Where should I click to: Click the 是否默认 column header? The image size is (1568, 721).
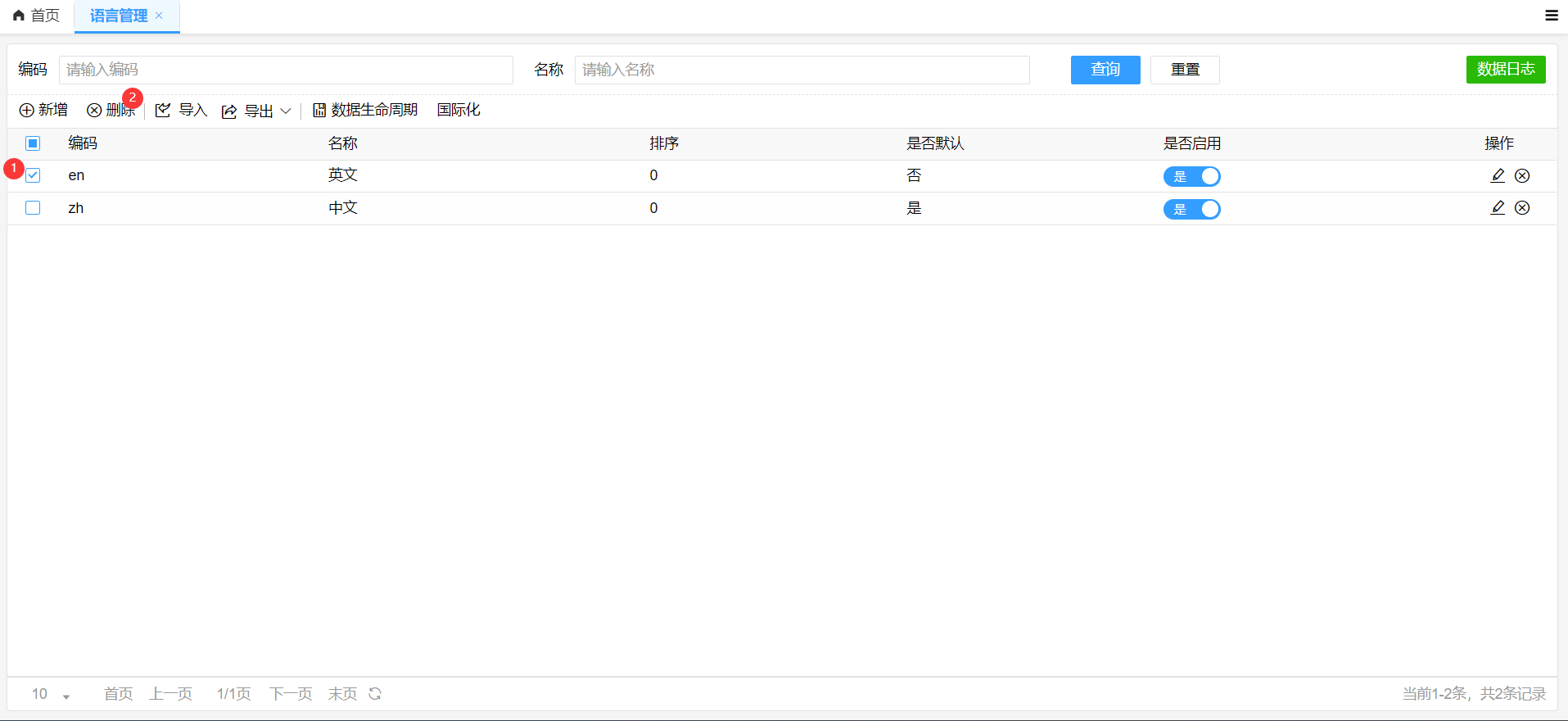935,143
